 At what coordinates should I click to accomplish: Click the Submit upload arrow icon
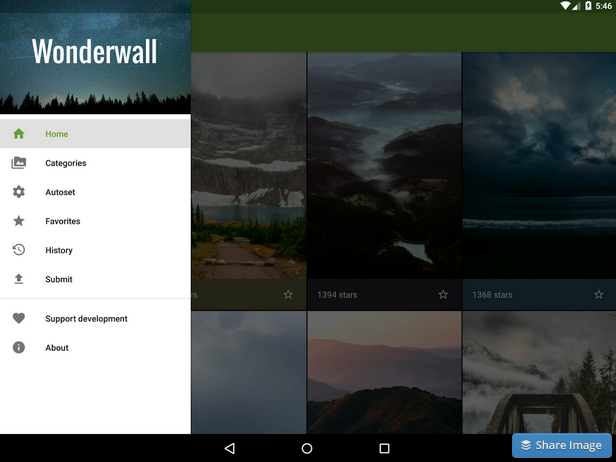pyautogui.click(x=18, y=279)
